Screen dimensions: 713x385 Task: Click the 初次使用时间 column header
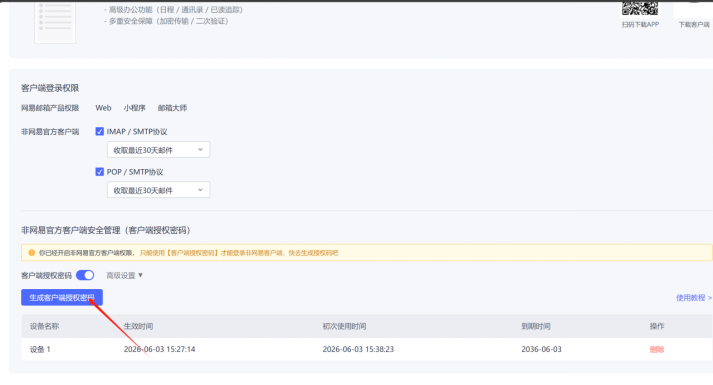click(344, 326)
